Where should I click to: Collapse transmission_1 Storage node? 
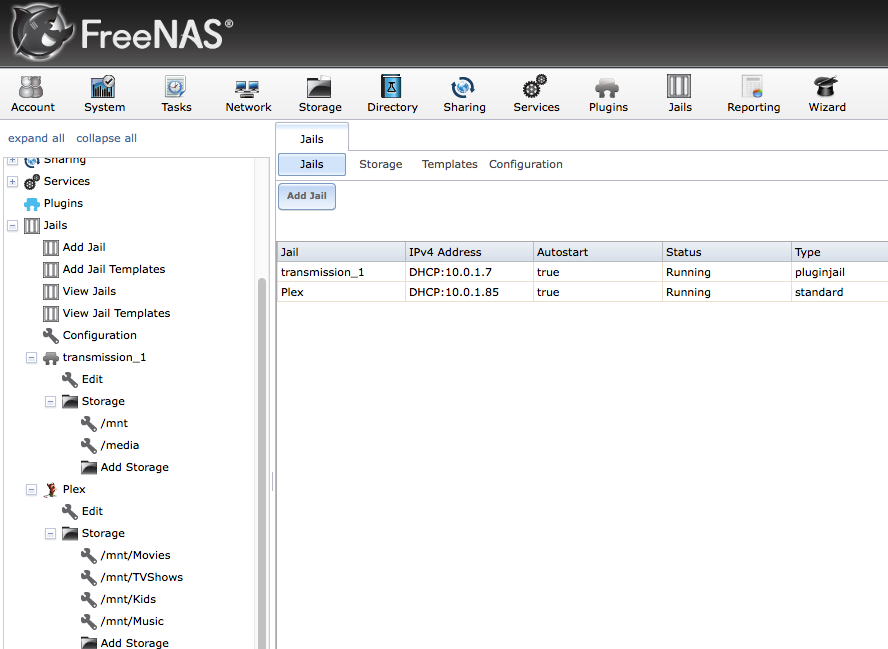point(50,402)
